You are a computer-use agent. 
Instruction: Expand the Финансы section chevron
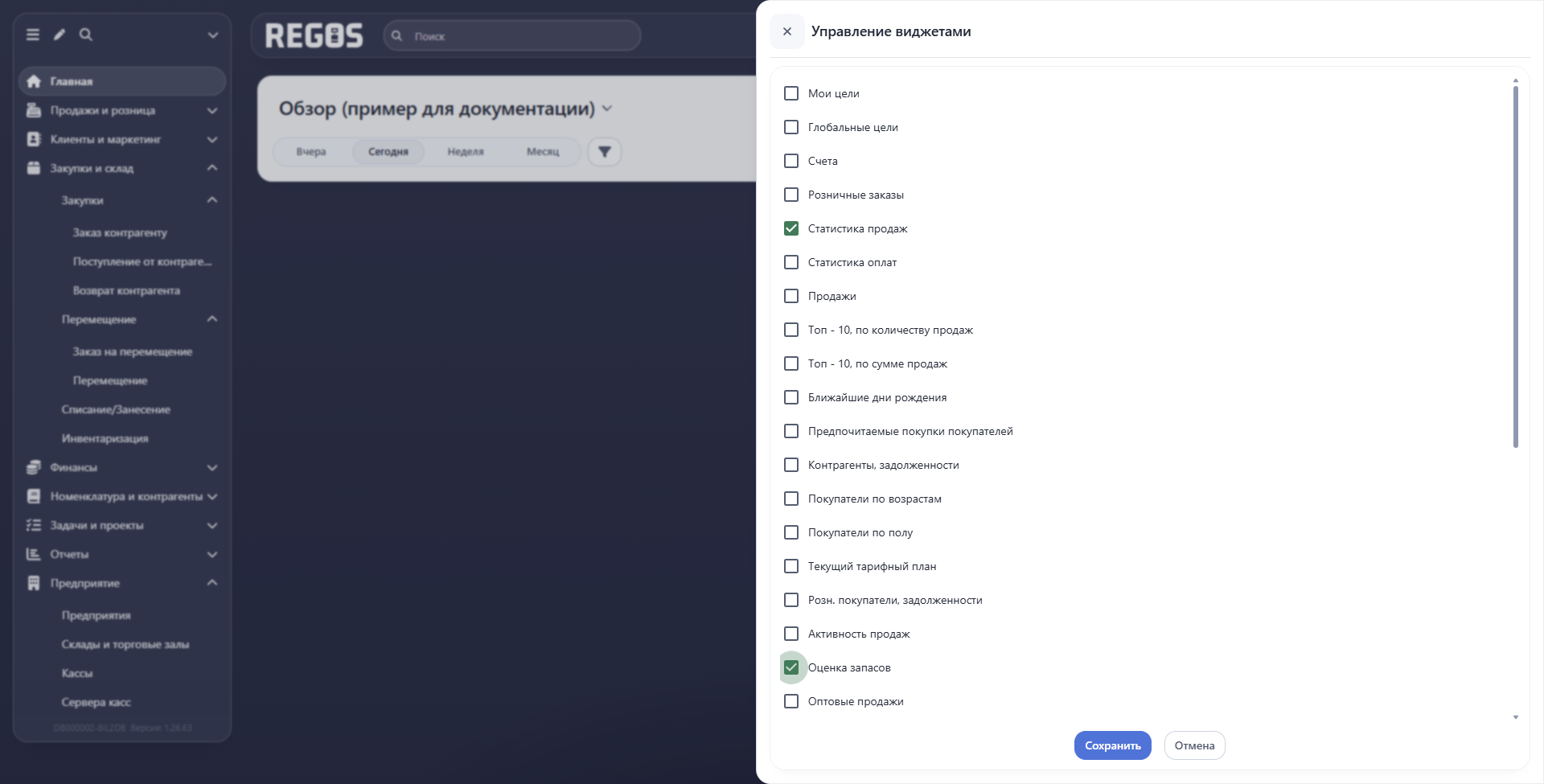tap(212, 467)
